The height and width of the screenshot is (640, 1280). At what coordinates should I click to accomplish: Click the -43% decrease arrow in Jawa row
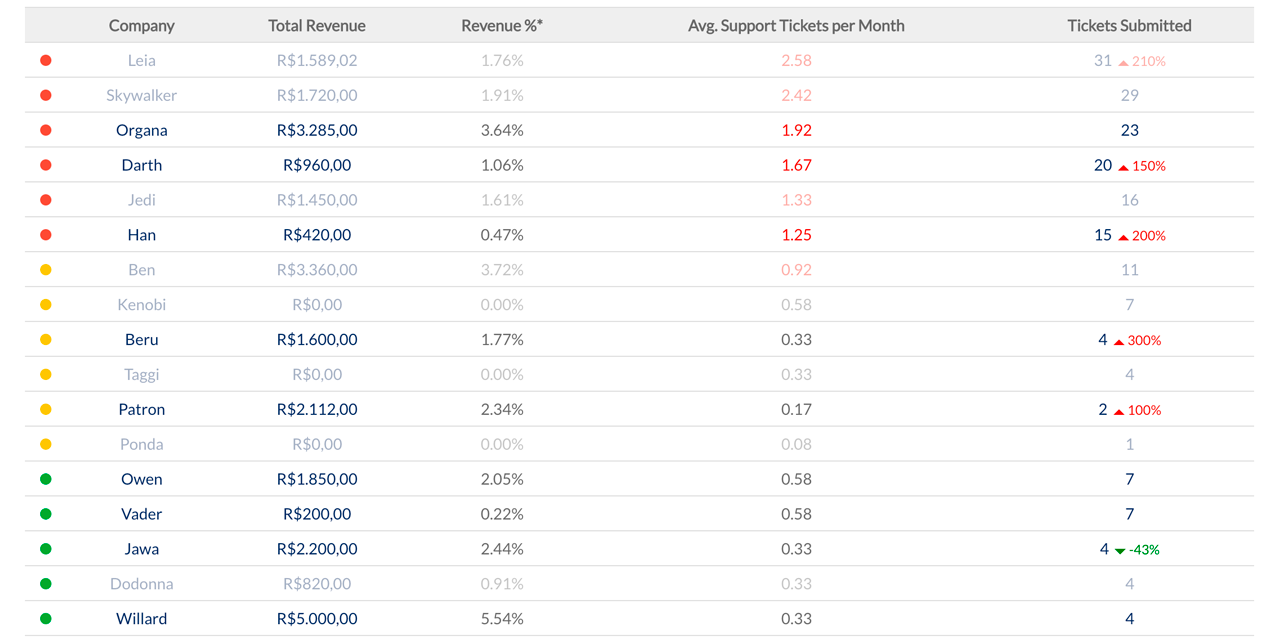coord(1120,551)
